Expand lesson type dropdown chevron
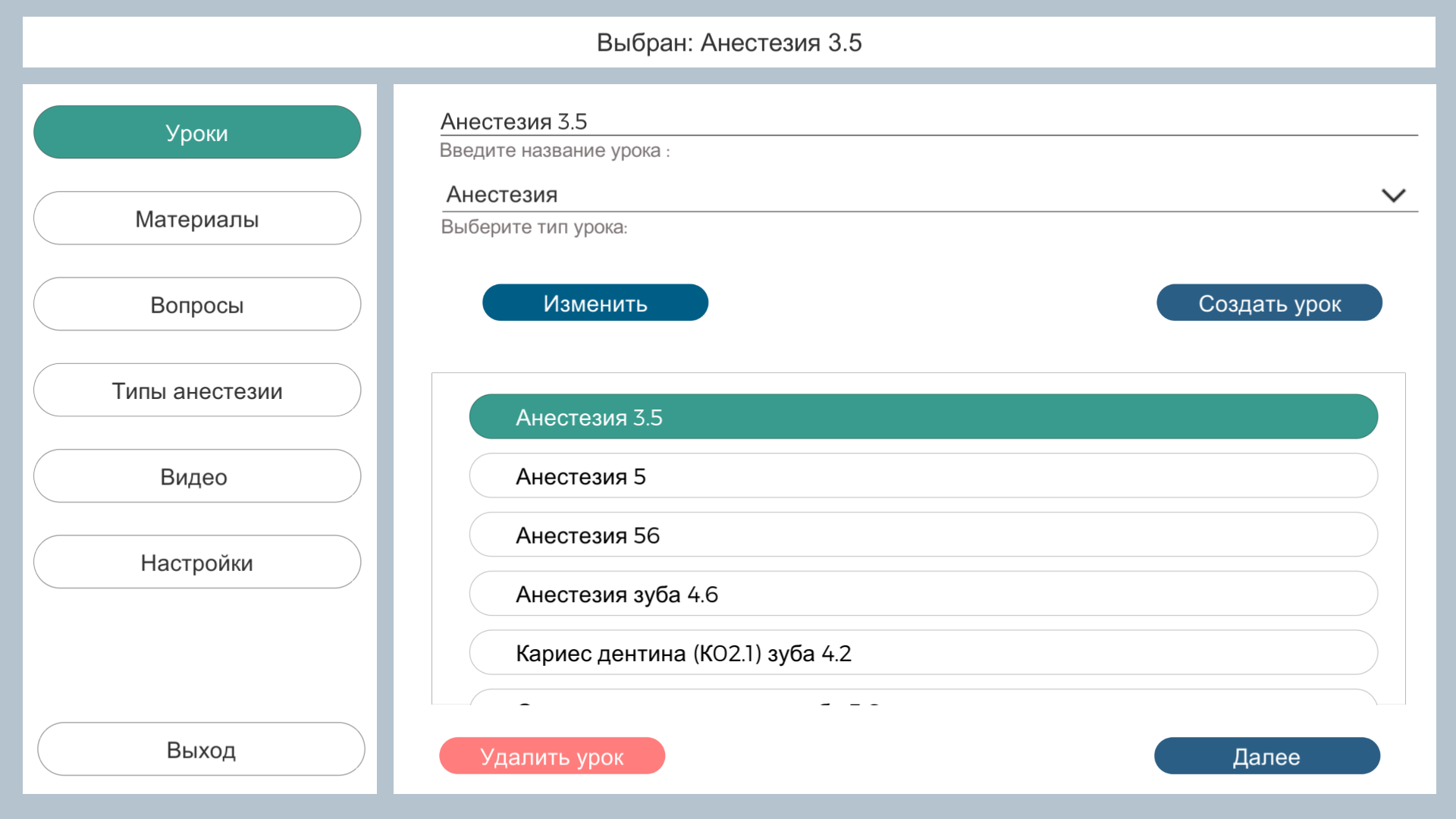Screen dimensions: 1456x819 pyautogui.click(x=1393, y=196)
